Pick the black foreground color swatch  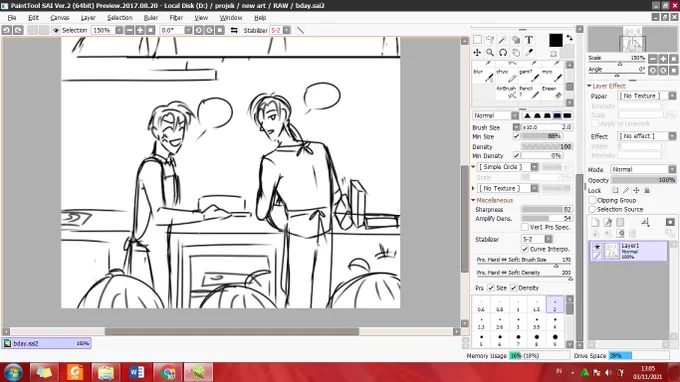556,40
